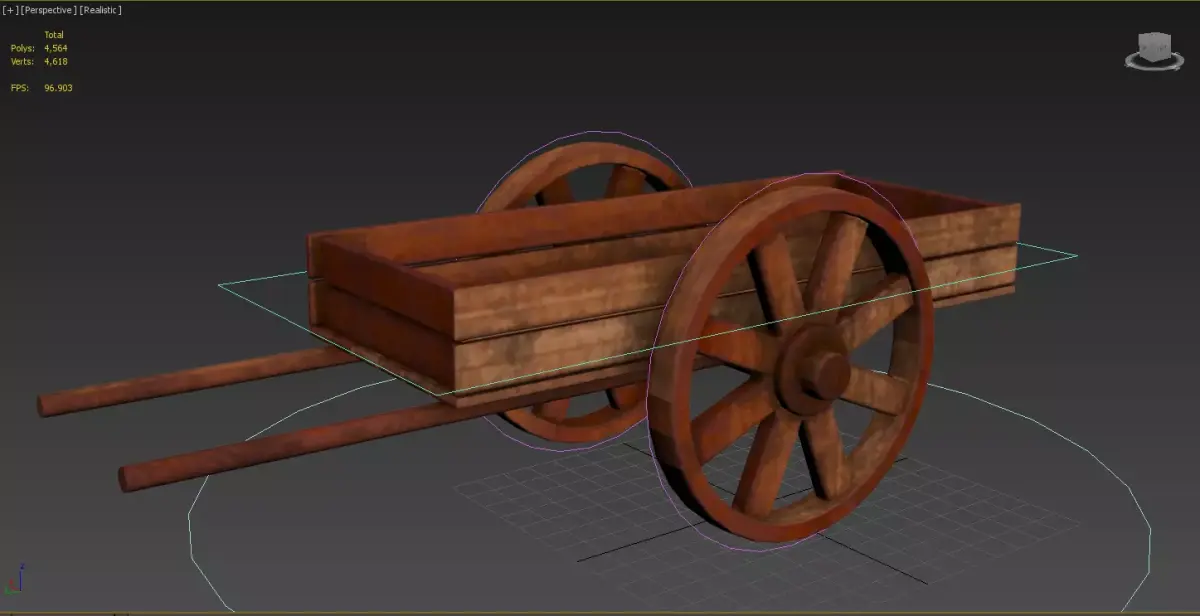Click the Polys statistics label
The image size is (1200, 616).
(x=22, y=48)
